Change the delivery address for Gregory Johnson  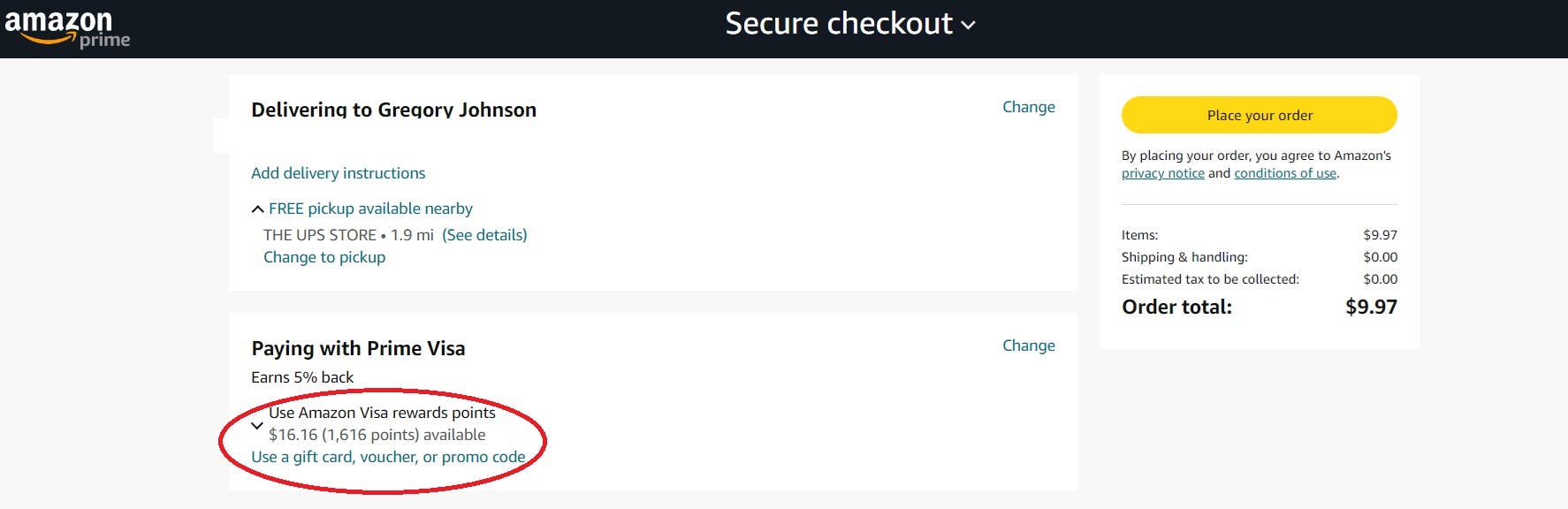pos(1028,107)
